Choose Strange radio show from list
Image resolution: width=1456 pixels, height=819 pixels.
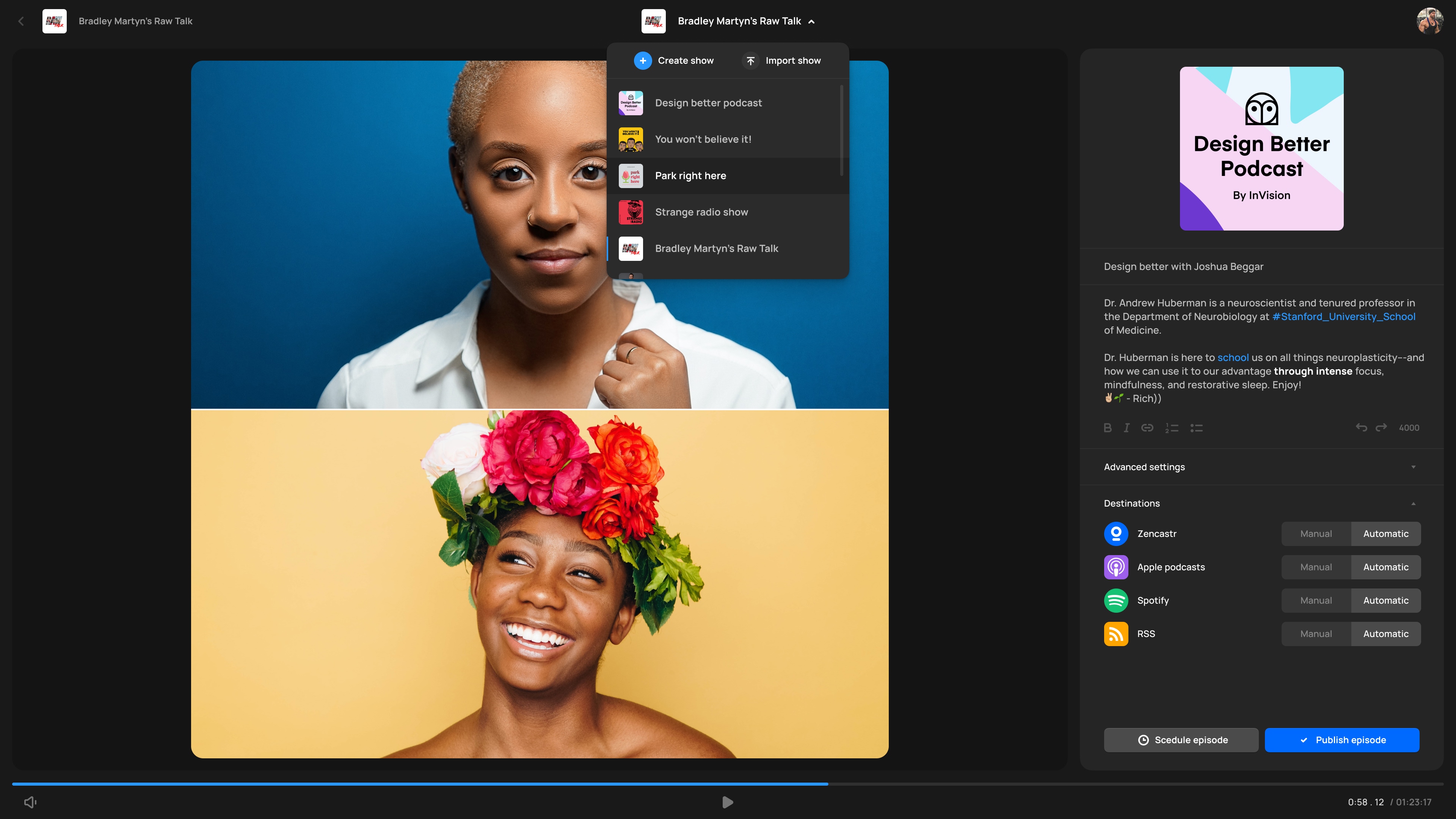(701, 212)
